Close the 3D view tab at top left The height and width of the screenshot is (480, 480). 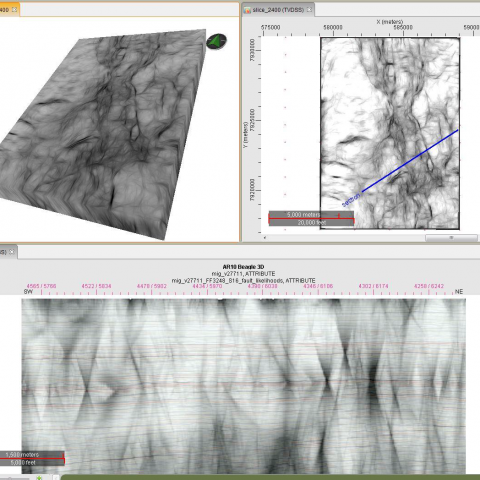tap(14, 9)
